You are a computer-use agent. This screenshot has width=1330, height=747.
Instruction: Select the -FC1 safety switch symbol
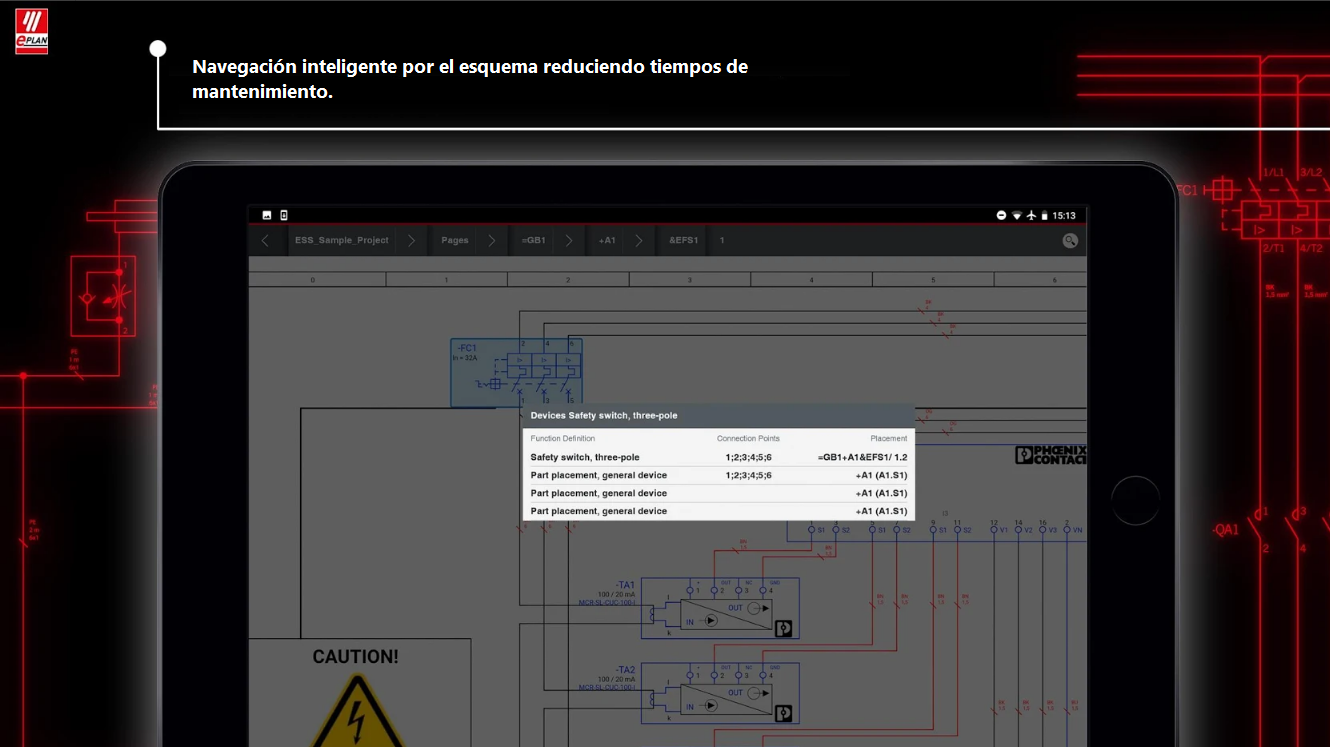tap(516, 372)
